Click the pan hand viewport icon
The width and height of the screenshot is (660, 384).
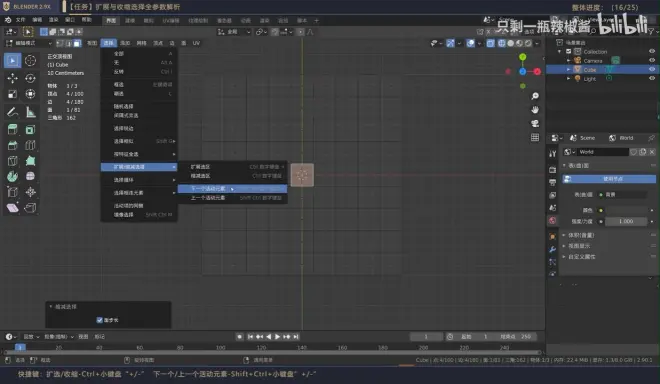[x=535, y=110]
